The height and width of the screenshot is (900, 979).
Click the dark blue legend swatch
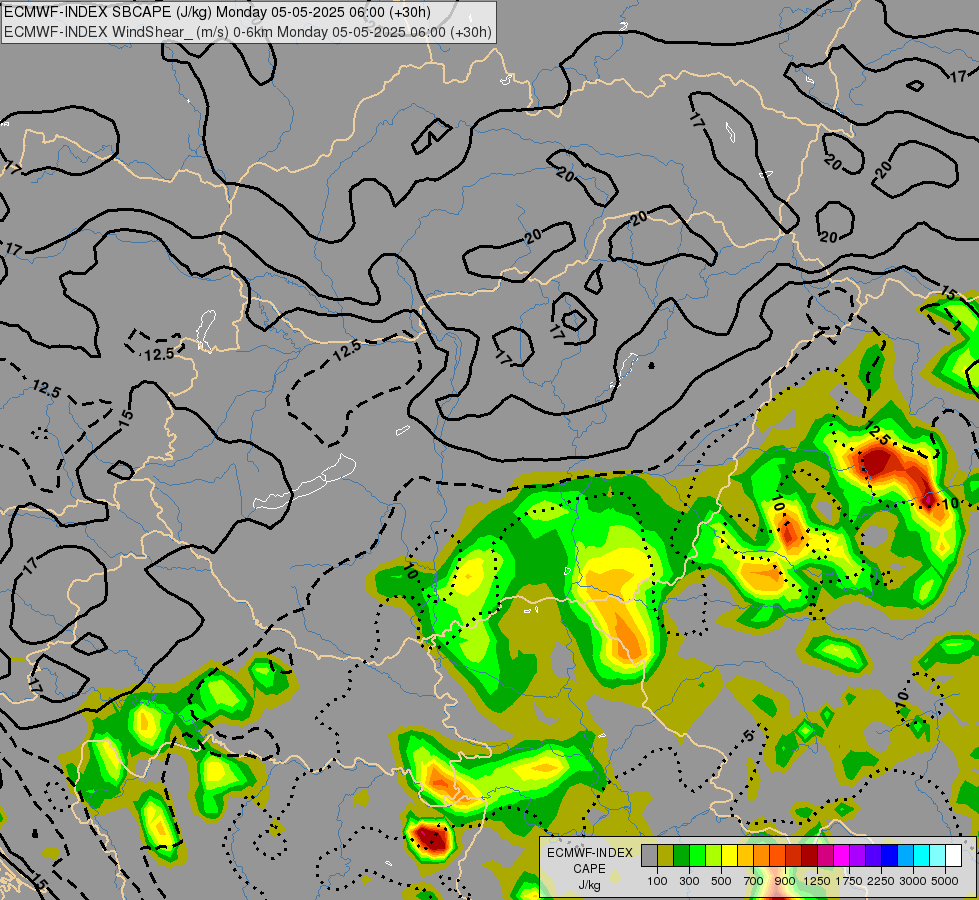[890, 855]
